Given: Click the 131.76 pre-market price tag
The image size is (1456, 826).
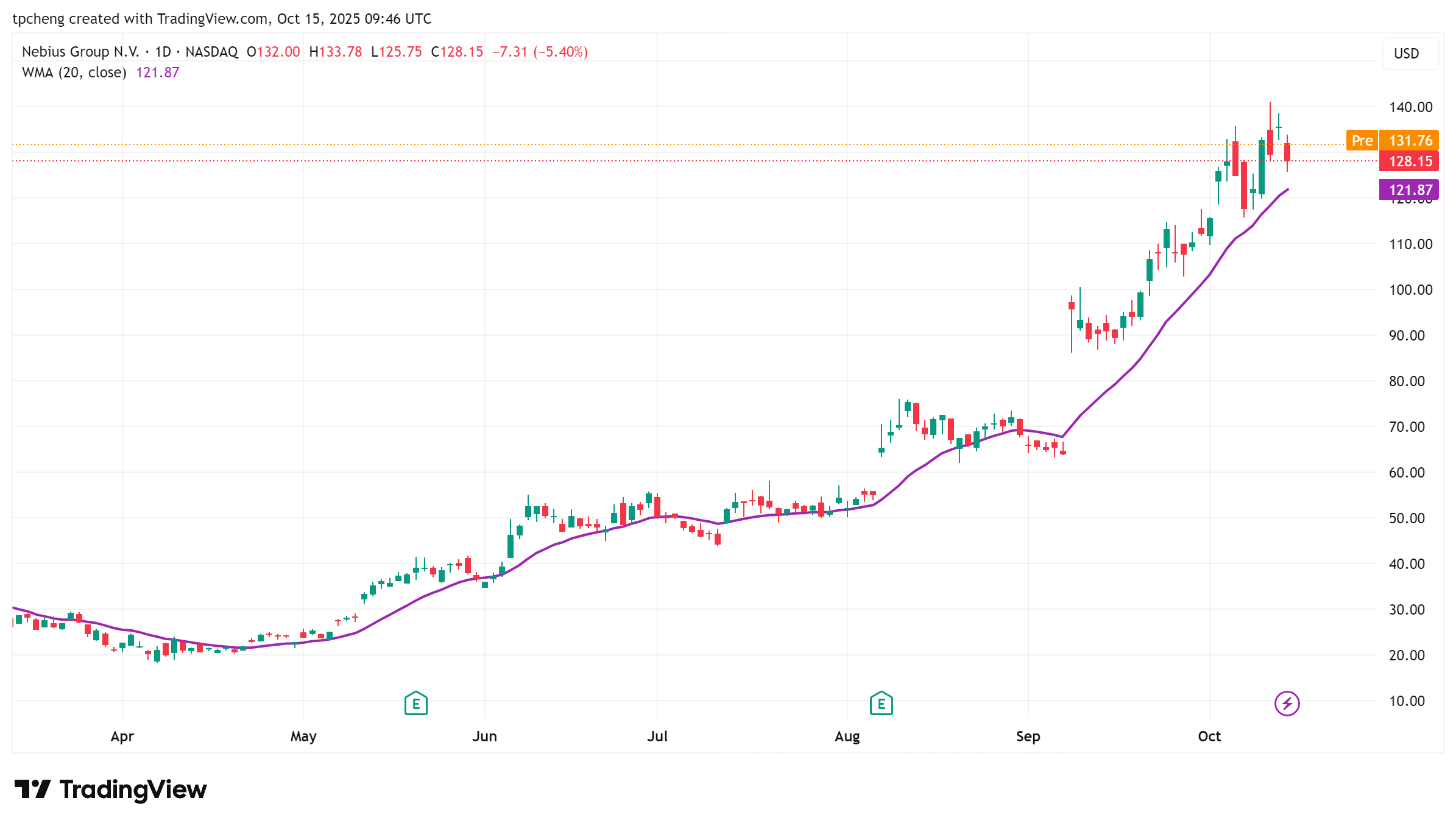Looking at the screenshot, I should pos(1410,141).
